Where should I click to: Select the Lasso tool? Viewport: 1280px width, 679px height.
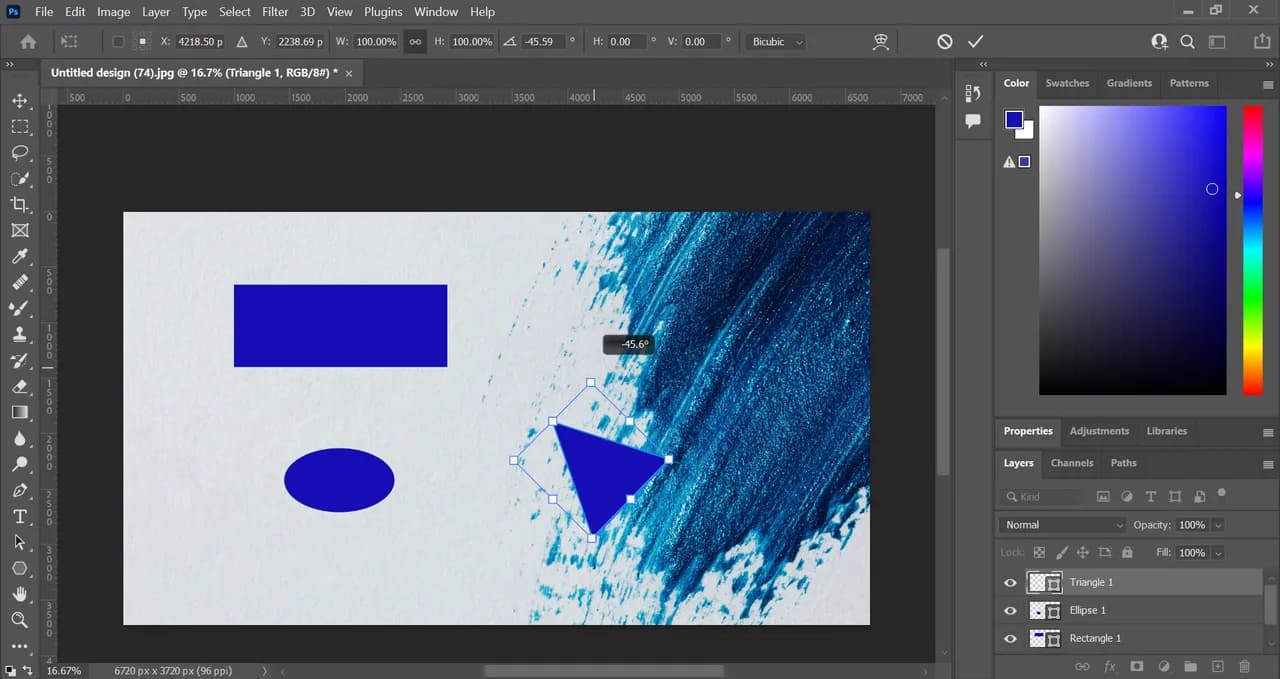pos(19,152)
